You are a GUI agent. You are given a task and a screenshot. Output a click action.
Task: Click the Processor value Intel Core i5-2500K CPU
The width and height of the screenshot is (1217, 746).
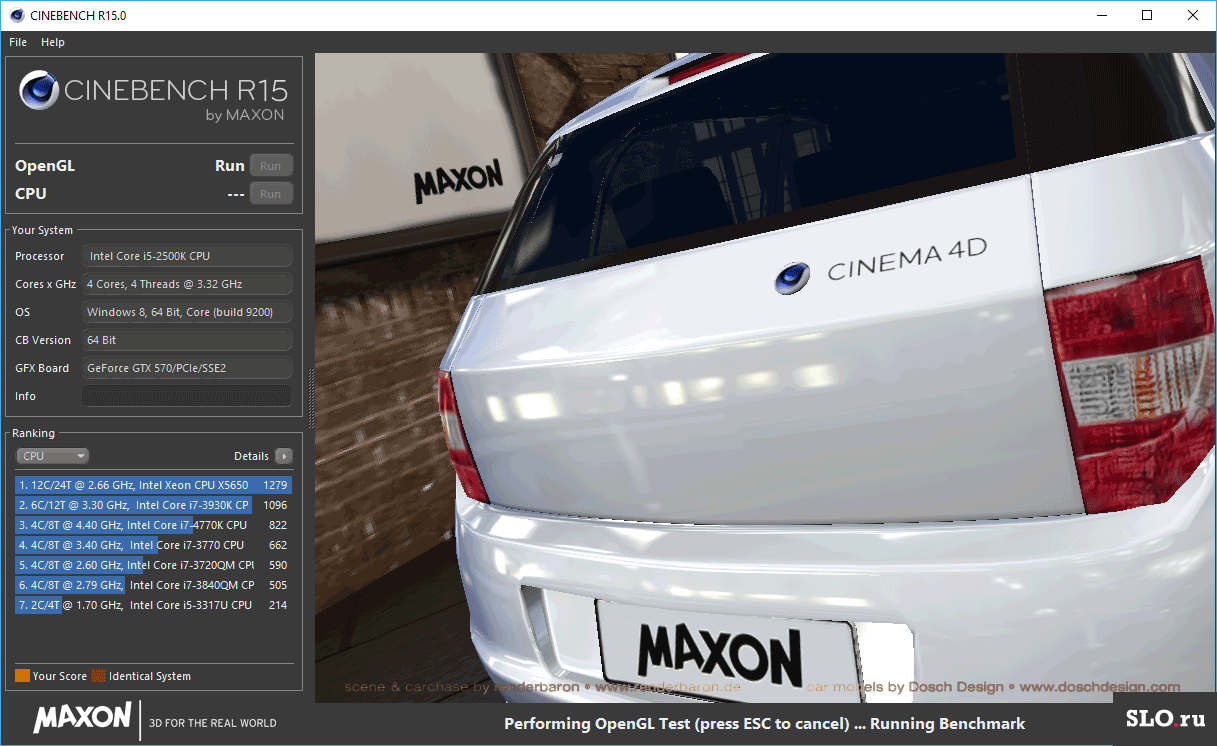tap(187, 256)
